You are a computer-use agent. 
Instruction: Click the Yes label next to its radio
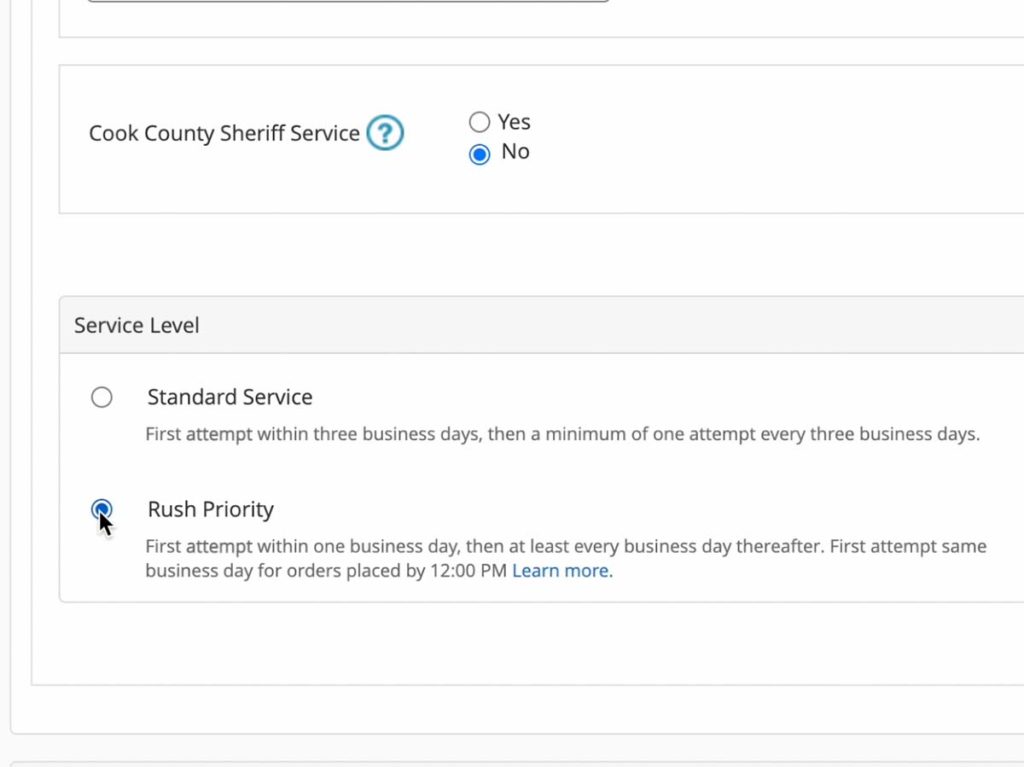(514, 121)
